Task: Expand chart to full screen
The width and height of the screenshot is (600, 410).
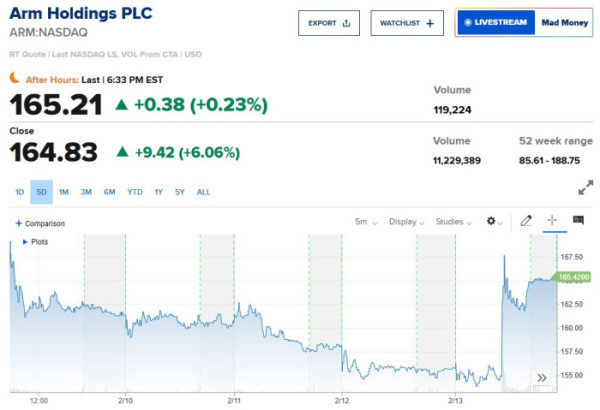Action: click(585, 188)
